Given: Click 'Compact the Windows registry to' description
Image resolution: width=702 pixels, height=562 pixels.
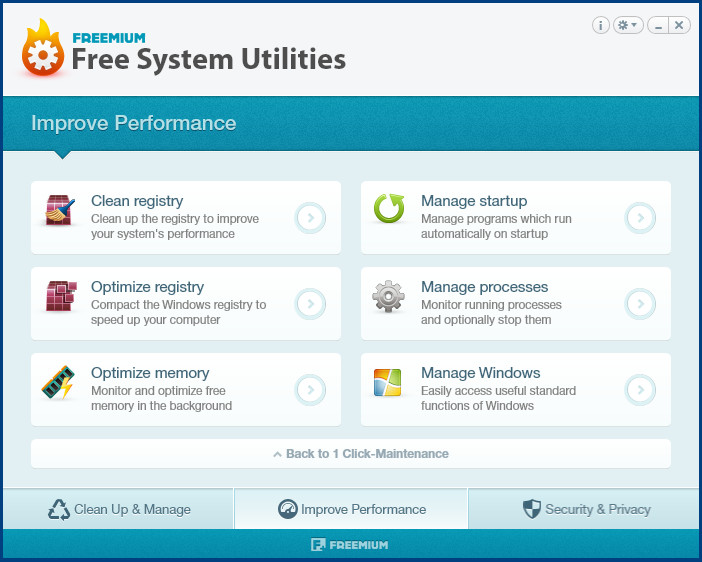Looking at the screenshot, I should click(179, 305).
